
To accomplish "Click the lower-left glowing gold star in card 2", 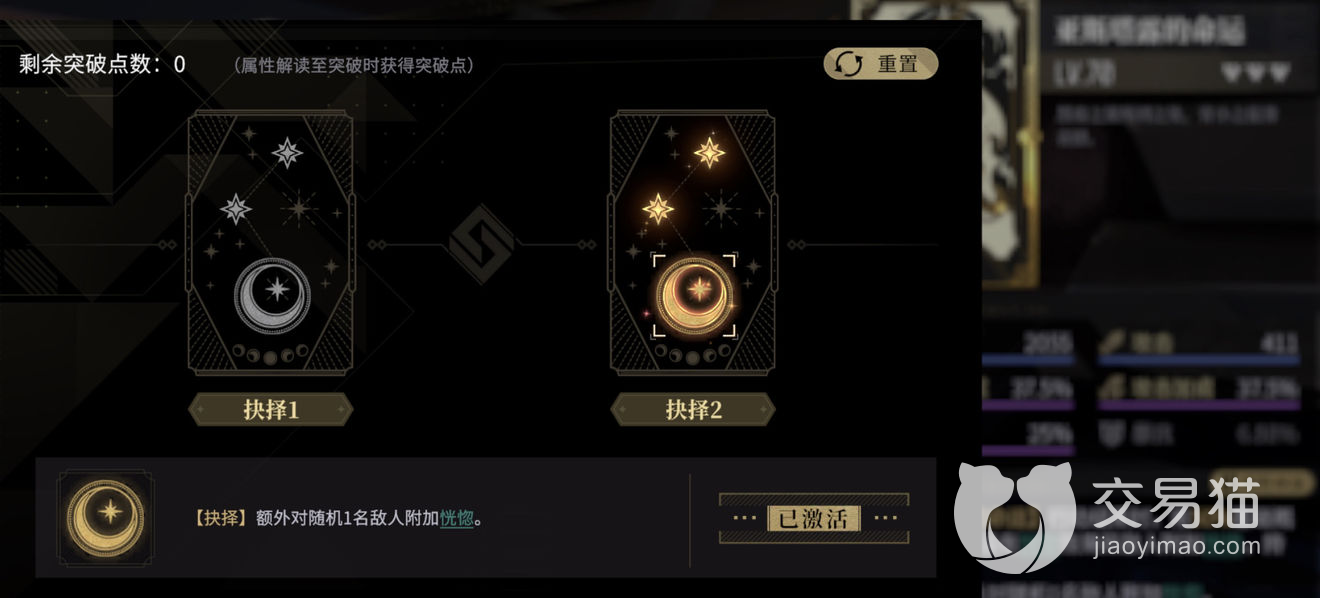I will tap(658, 209).
